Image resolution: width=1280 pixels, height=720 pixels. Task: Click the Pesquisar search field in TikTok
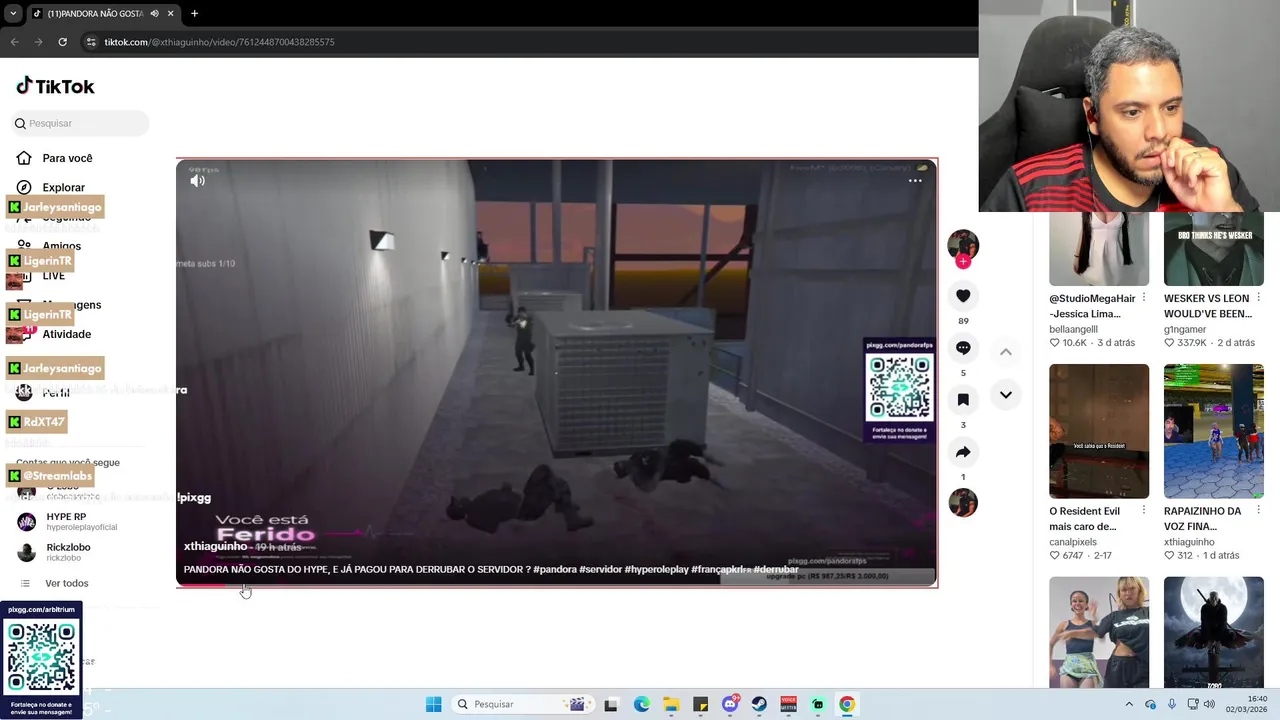(x=80, y=123)
